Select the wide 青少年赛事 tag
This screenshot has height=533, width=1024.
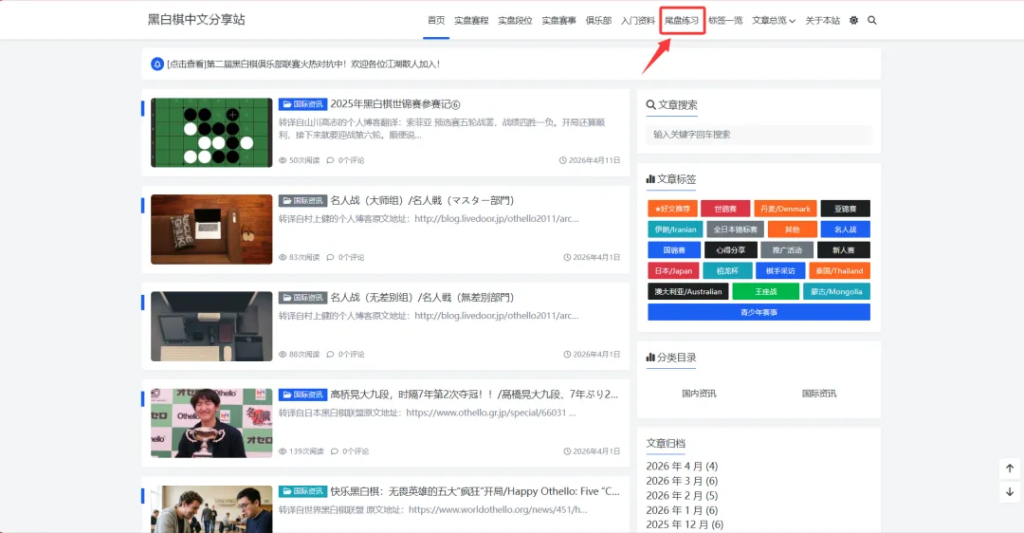tap(759, 312)
